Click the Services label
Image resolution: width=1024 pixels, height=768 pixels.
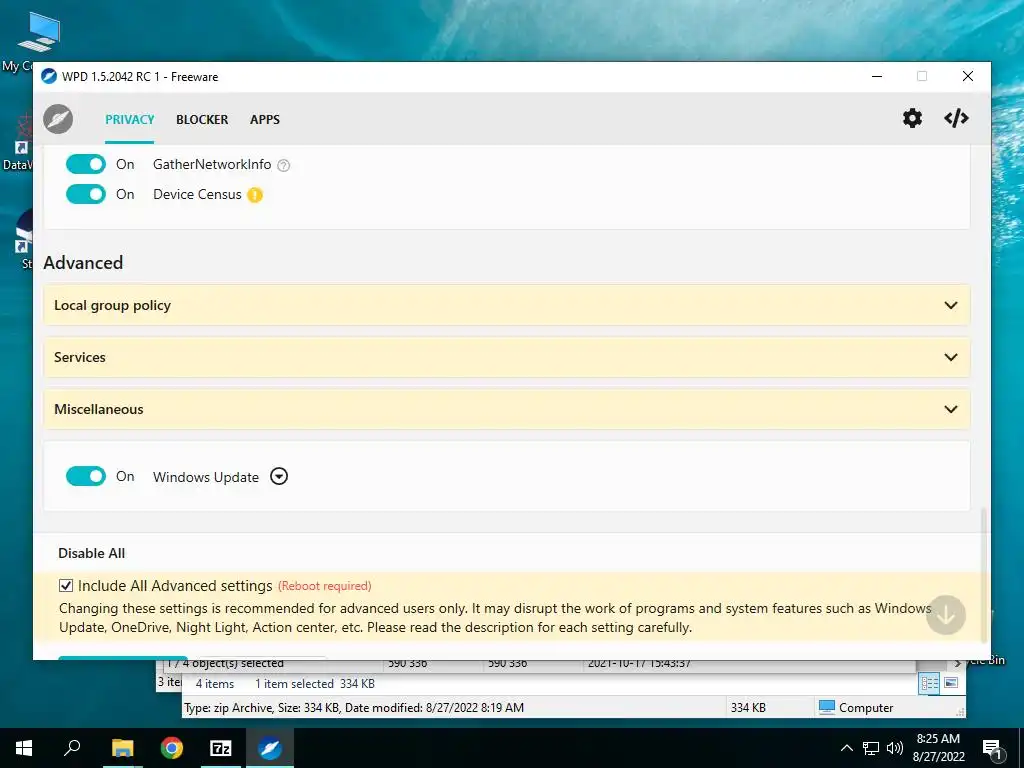(80, 357)
